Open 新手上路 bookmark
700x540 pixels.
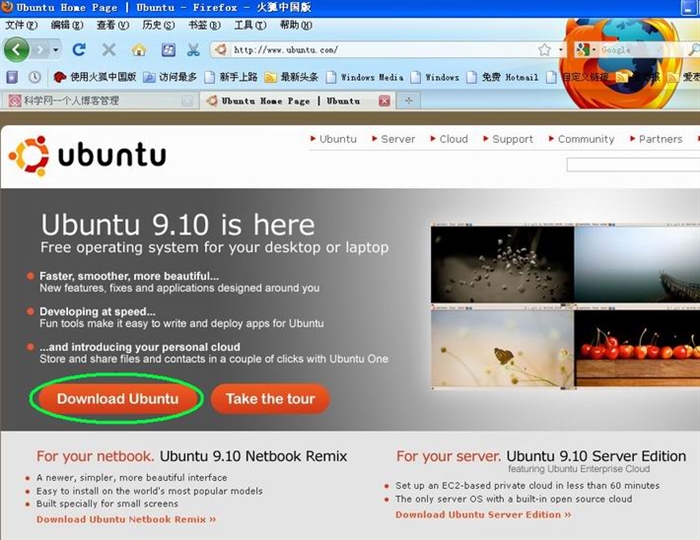[231, 77]
